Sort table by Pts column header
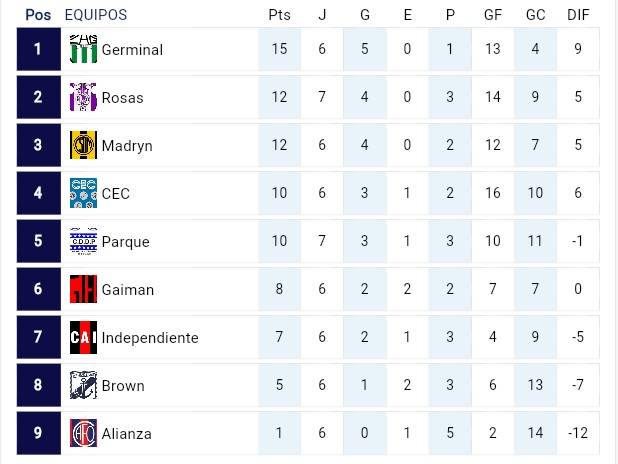 point(279,15)
